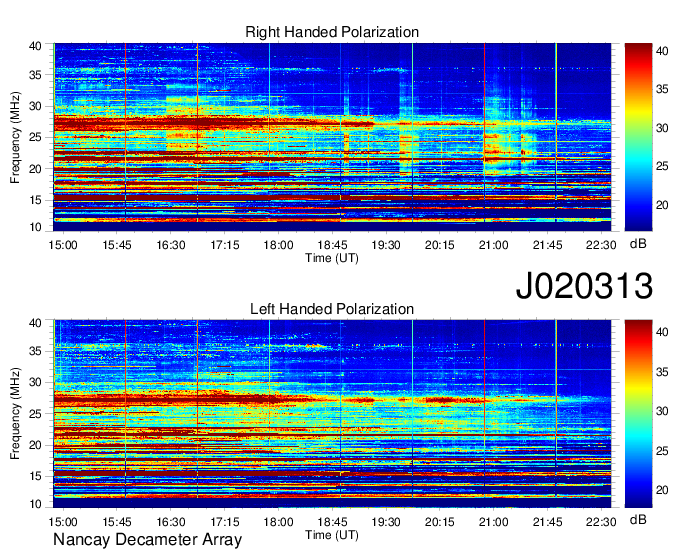The height and width of the screenshot is (552, 680).
Task: Click the dB label under upper colorbar
Action: [638, 244]
